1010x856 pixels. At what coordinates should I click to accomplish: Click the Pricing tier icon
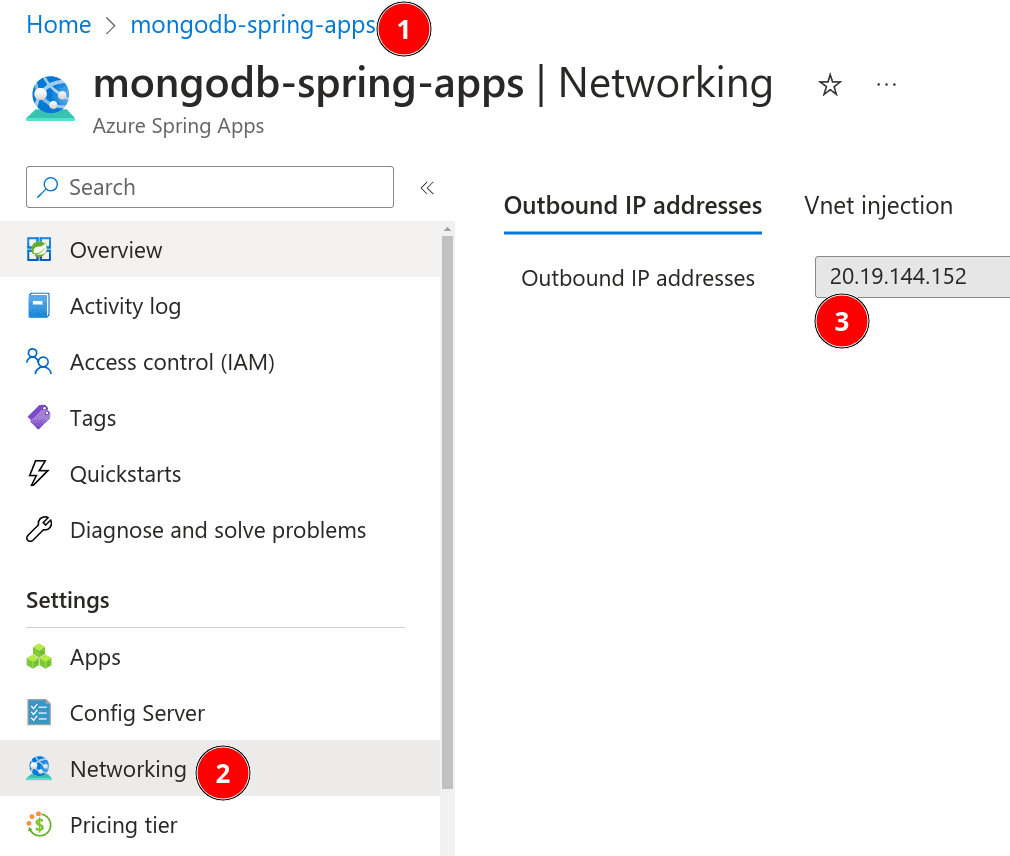pos(39,825)
